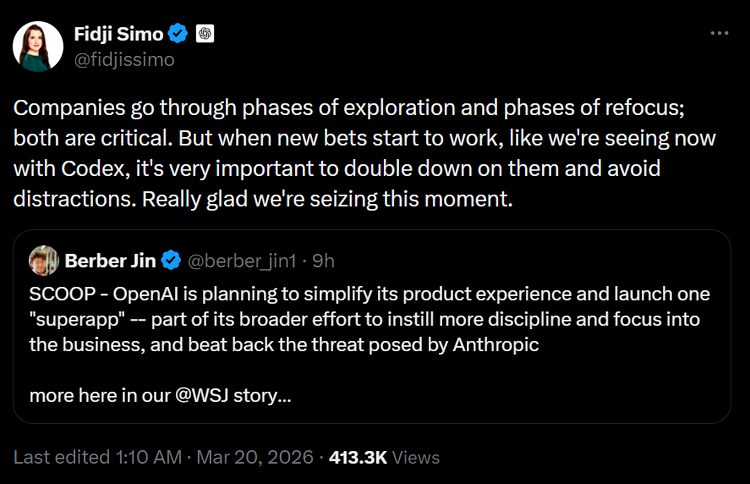750x484 pixels.
Task: Open Berber Jin's name in quoted tweet
Action: 109,261
